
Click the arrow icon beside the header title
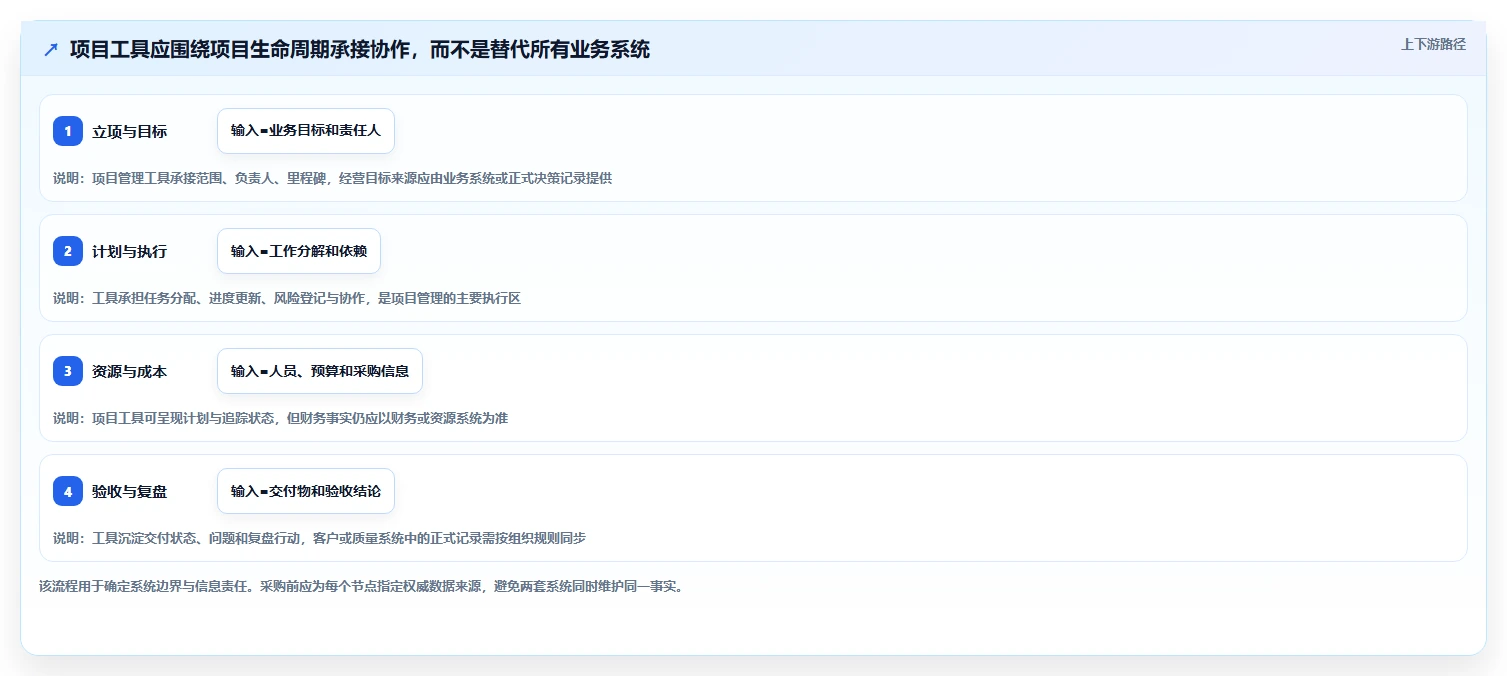[x=51, y=50]
